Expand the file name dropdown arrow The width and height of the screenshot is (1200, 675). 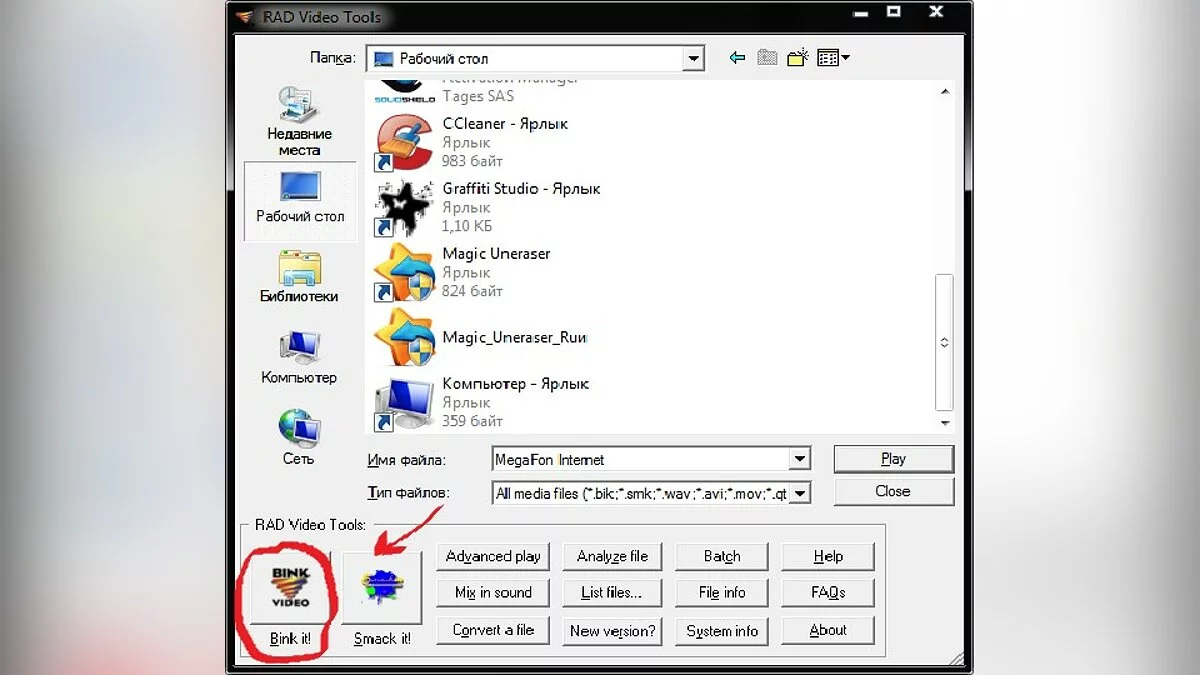[x=799, y=460]
